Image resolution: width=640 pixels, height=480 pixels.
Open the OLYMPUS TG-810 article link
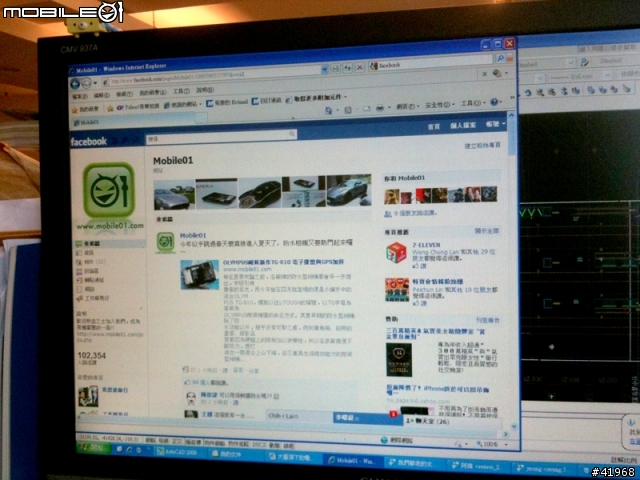point(283,262)
